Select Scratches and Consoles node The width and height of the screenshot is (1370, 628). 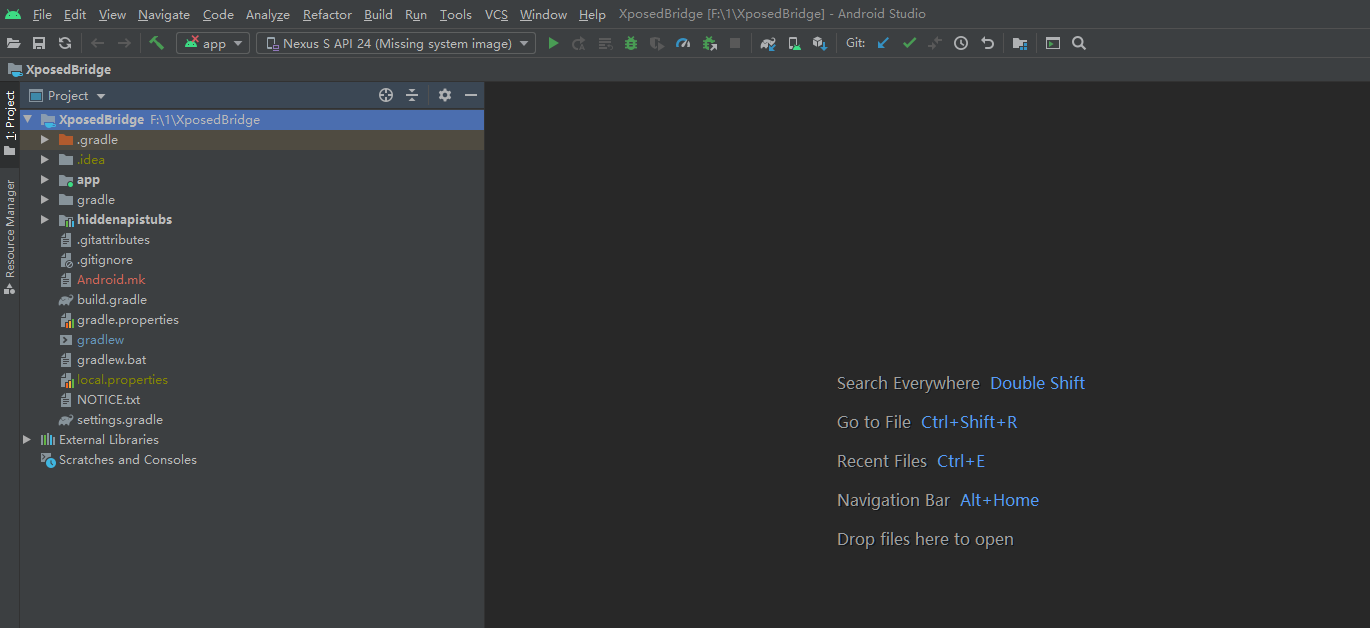pos(128,460)
